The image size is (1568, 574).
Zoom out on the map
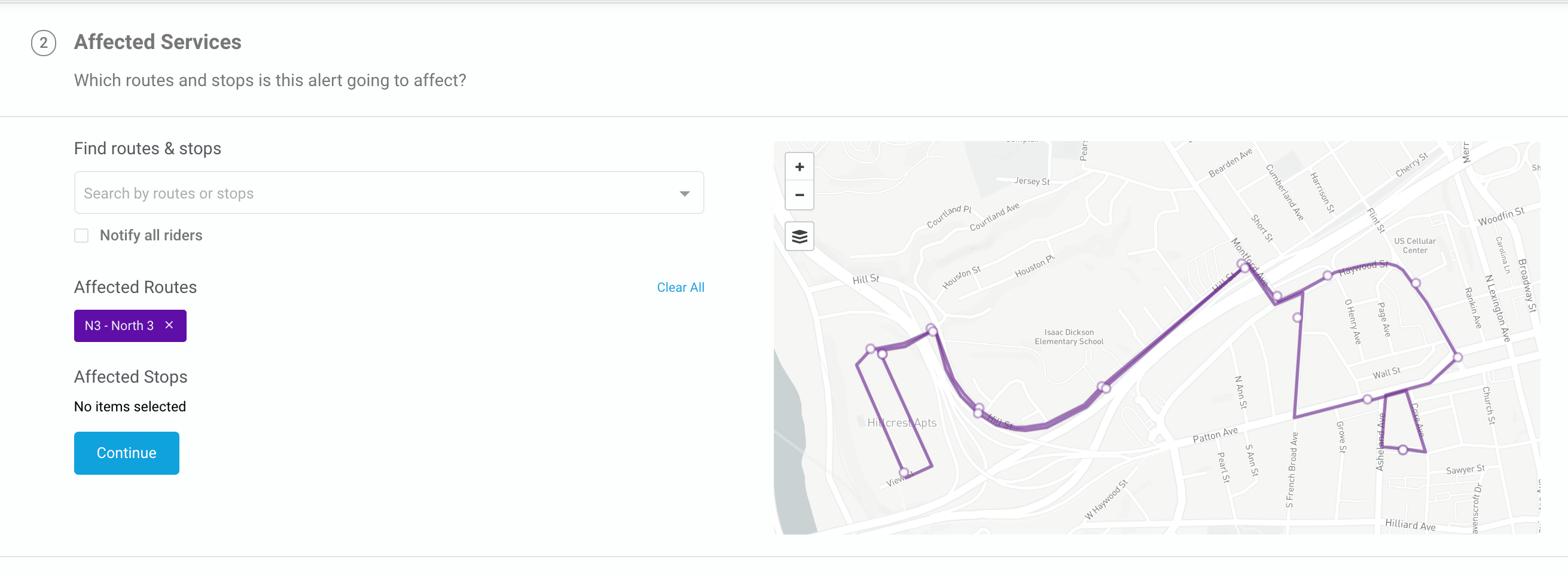pos(799,195)
